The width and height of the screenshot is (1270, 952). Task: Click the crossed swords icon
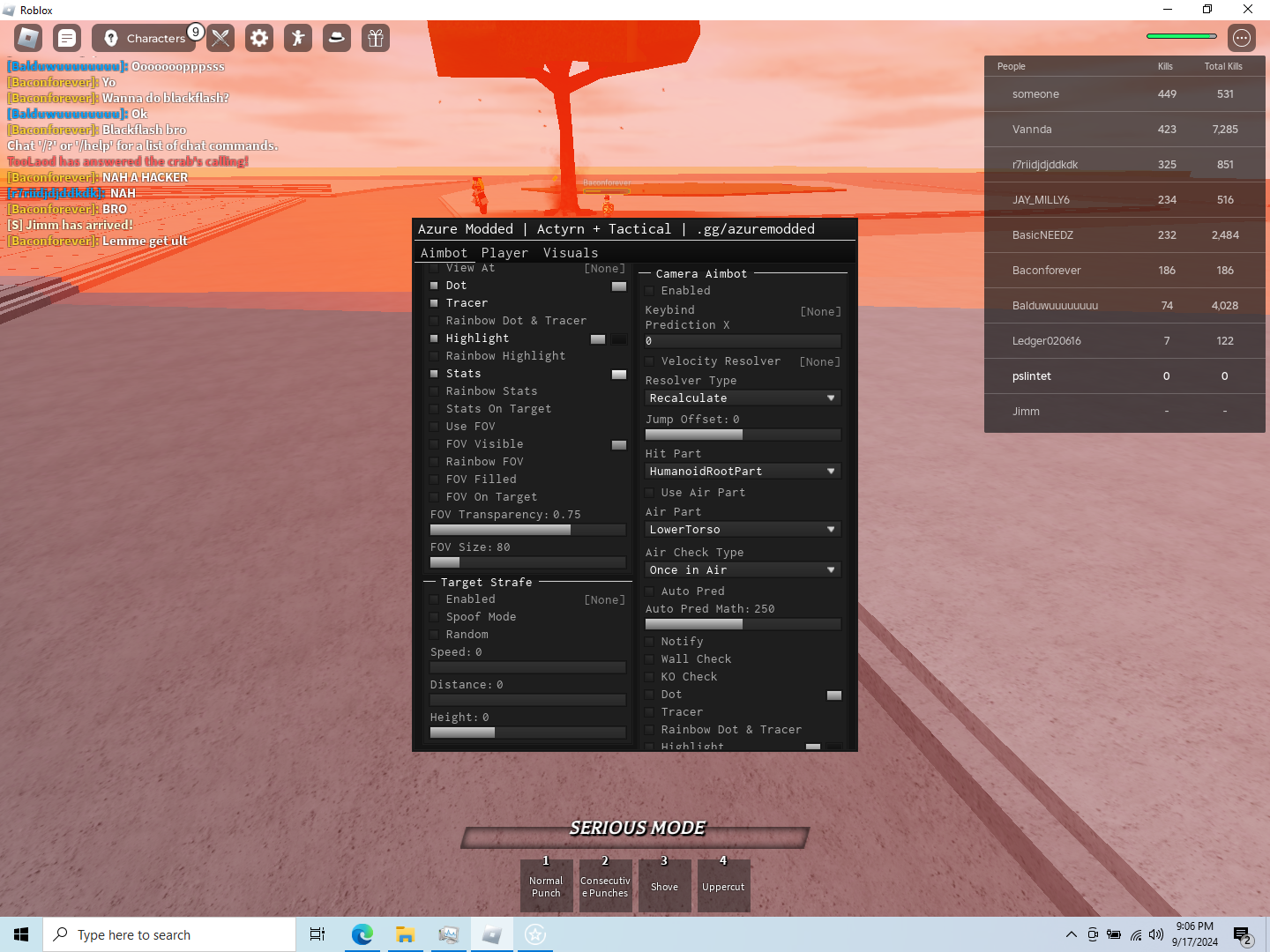[x=220, y=38]
